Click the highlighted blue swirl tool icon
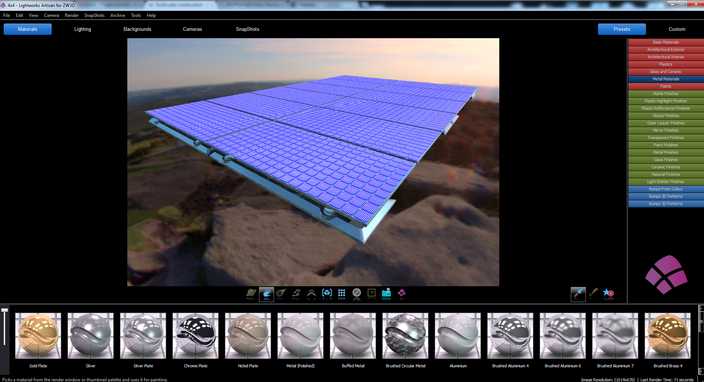Screen dimensions: 704x382 266,294
